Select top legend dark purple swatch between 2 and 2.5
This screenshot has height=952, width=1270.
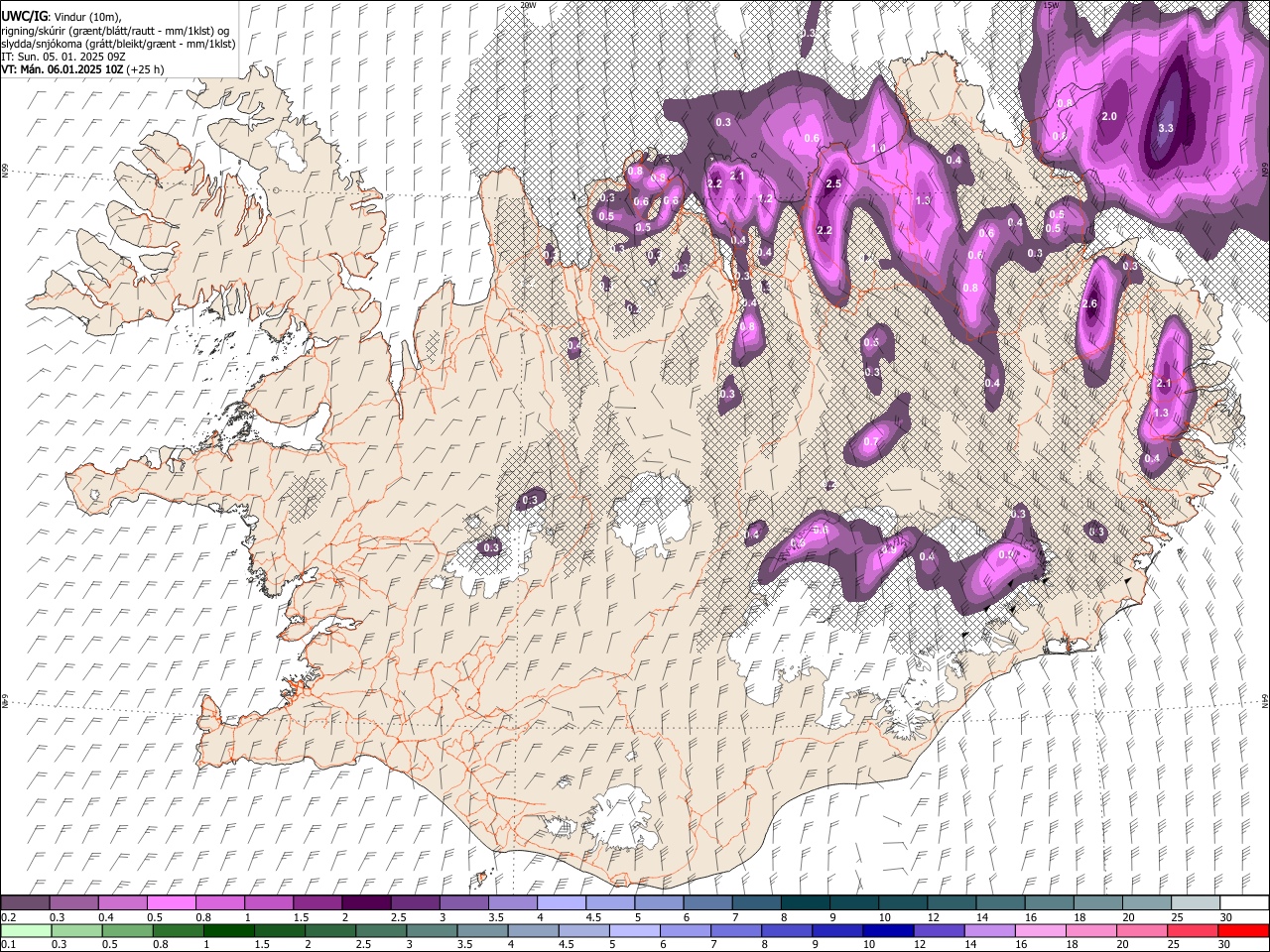(x=366, y=902)
